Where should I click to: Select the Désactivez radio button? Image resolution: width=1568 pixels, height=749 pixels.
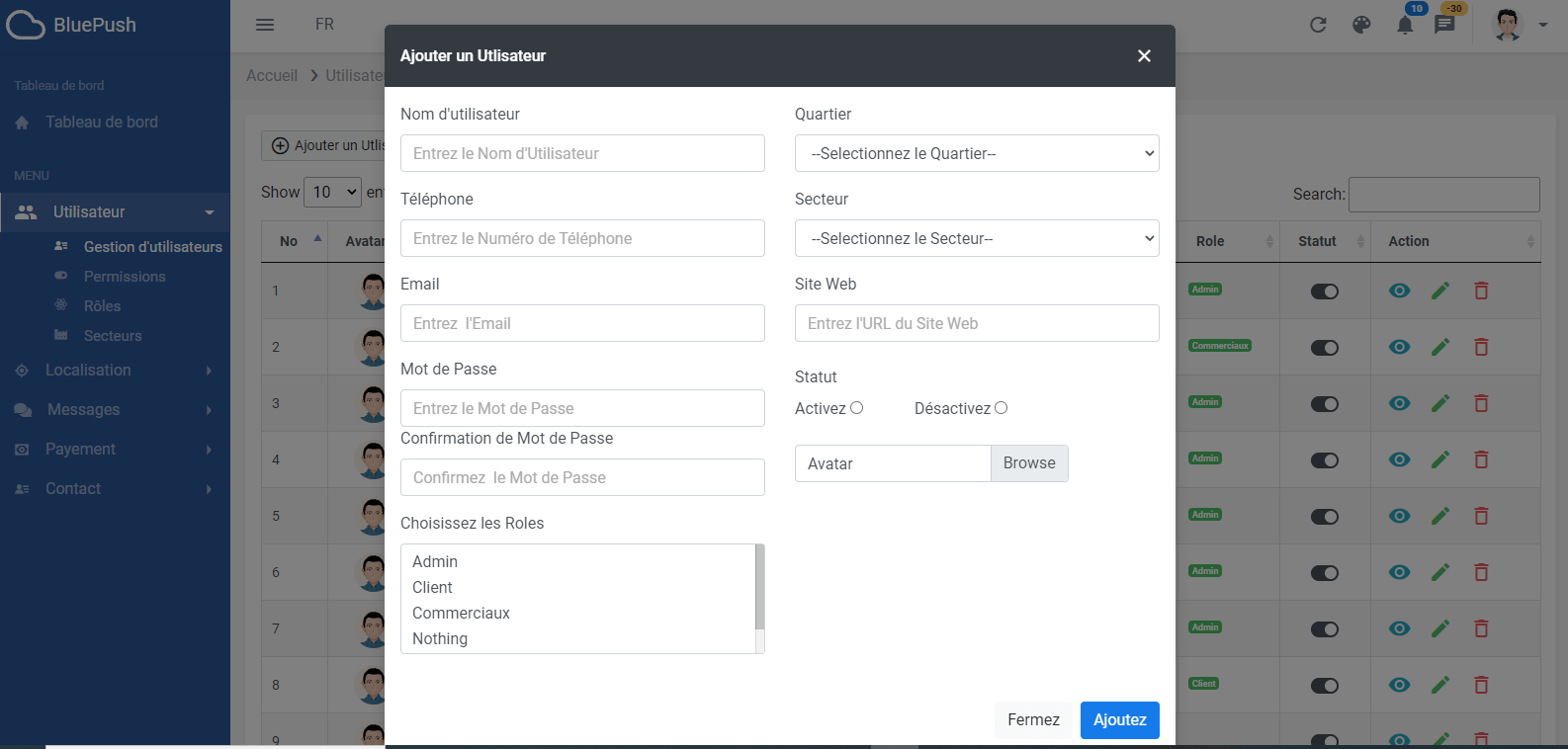1001,408
